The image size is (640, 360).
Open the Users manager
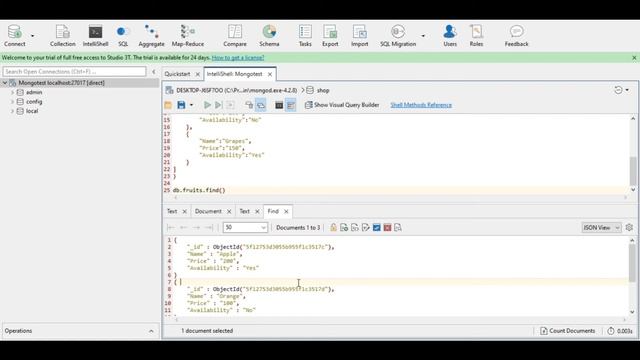click(450, 36)
